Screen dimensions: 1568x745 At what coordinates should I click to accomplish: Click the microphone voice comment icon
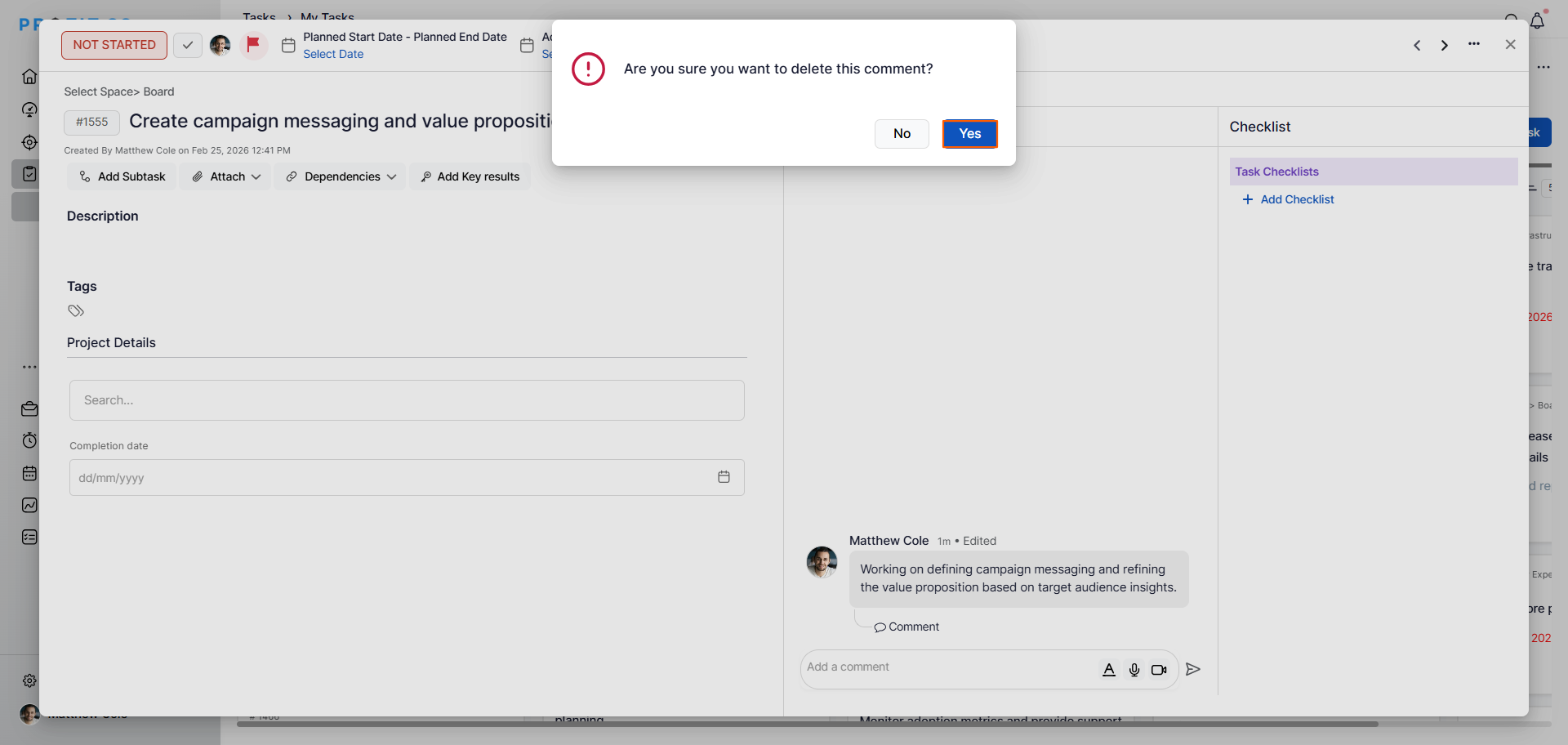tap(1134, 670)
